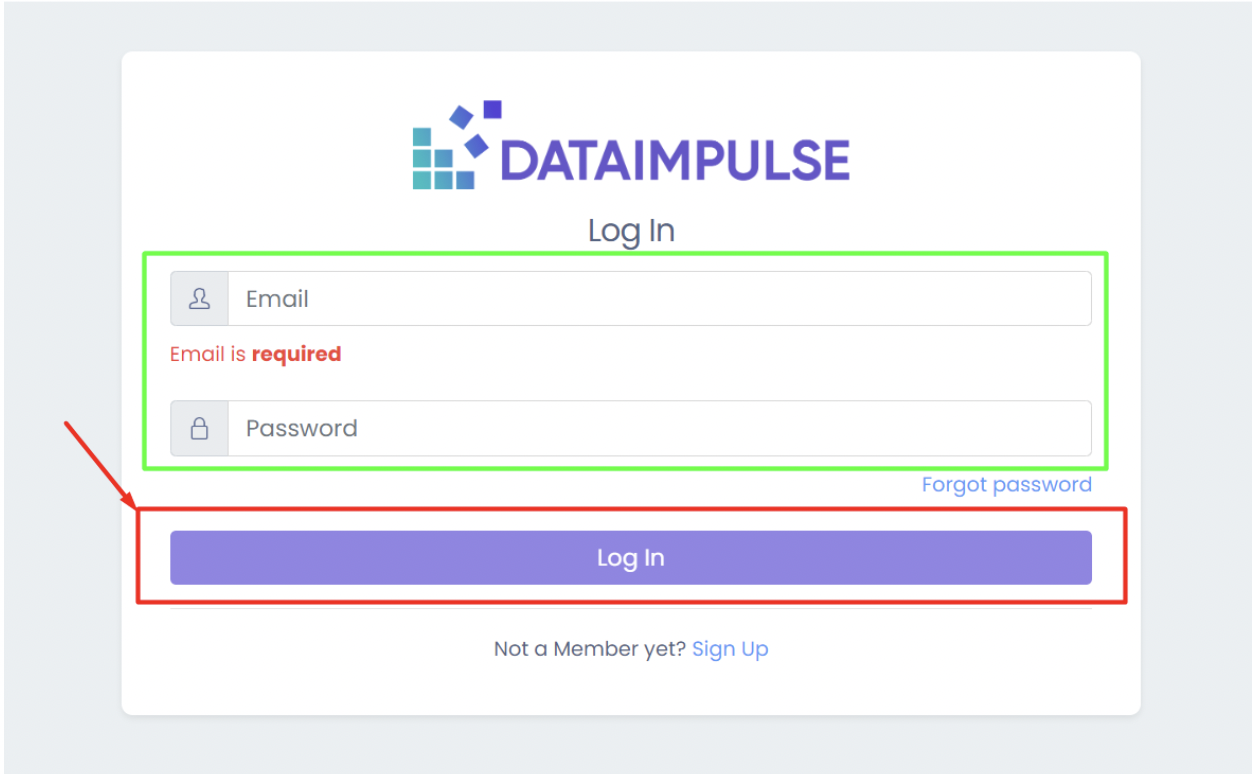Click the dark purple square in logo
The width and height of the screenshot is (1252, 774).
click(492, 109)
